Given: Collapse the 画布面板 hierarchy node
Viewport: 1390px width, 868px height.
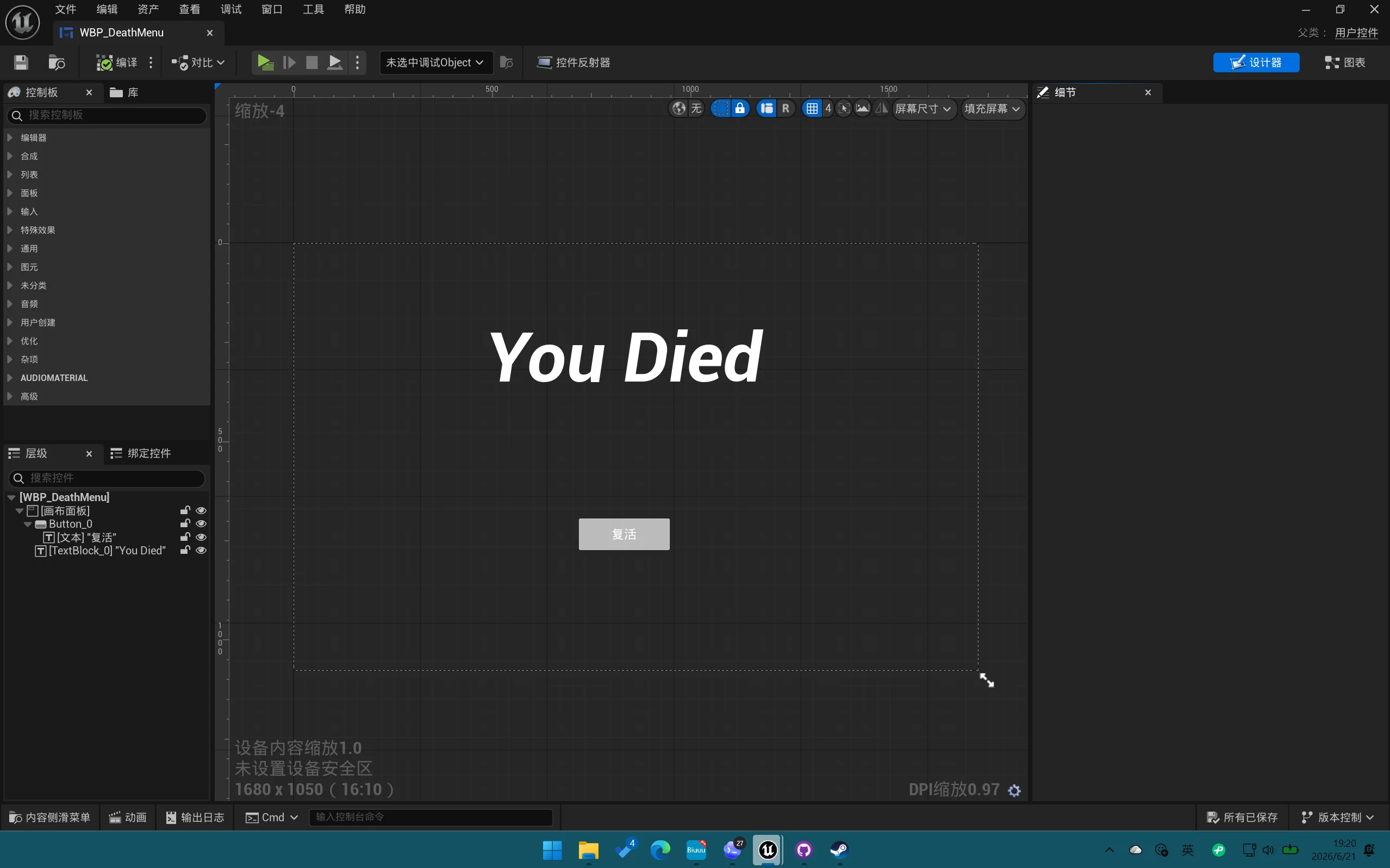Looking at the screenshot, I should [20, 511].
